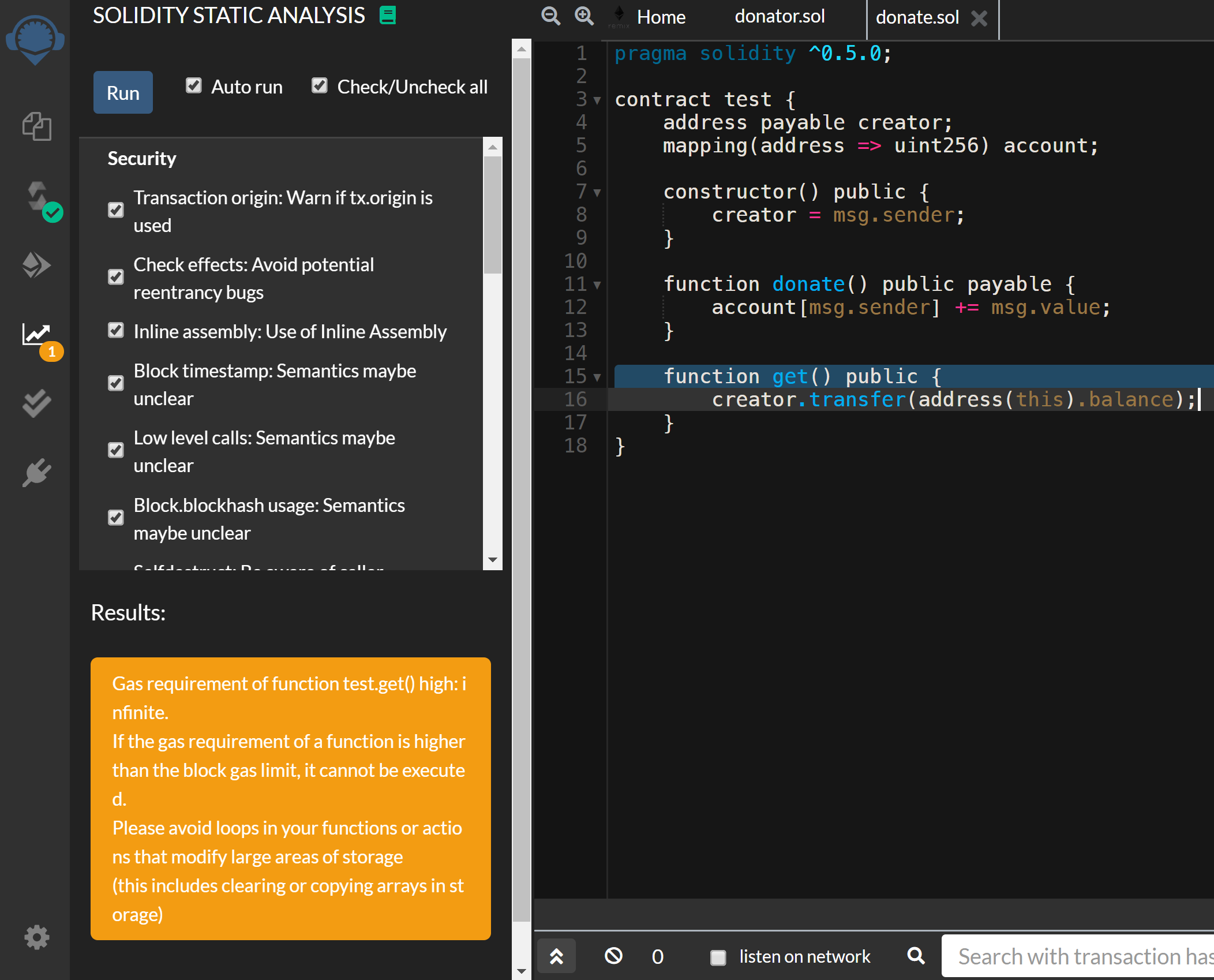Screen dimensions: 1214x980
Task: Click the transaction search magnifier icon
Action: pos(916,956)
